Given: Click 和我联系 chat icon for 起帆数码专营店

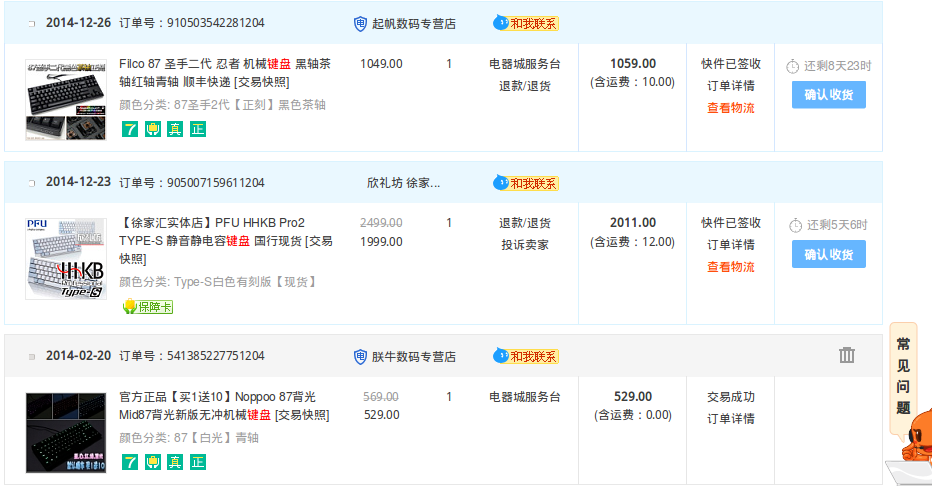Looking at the screenshot, I should 526,23.
